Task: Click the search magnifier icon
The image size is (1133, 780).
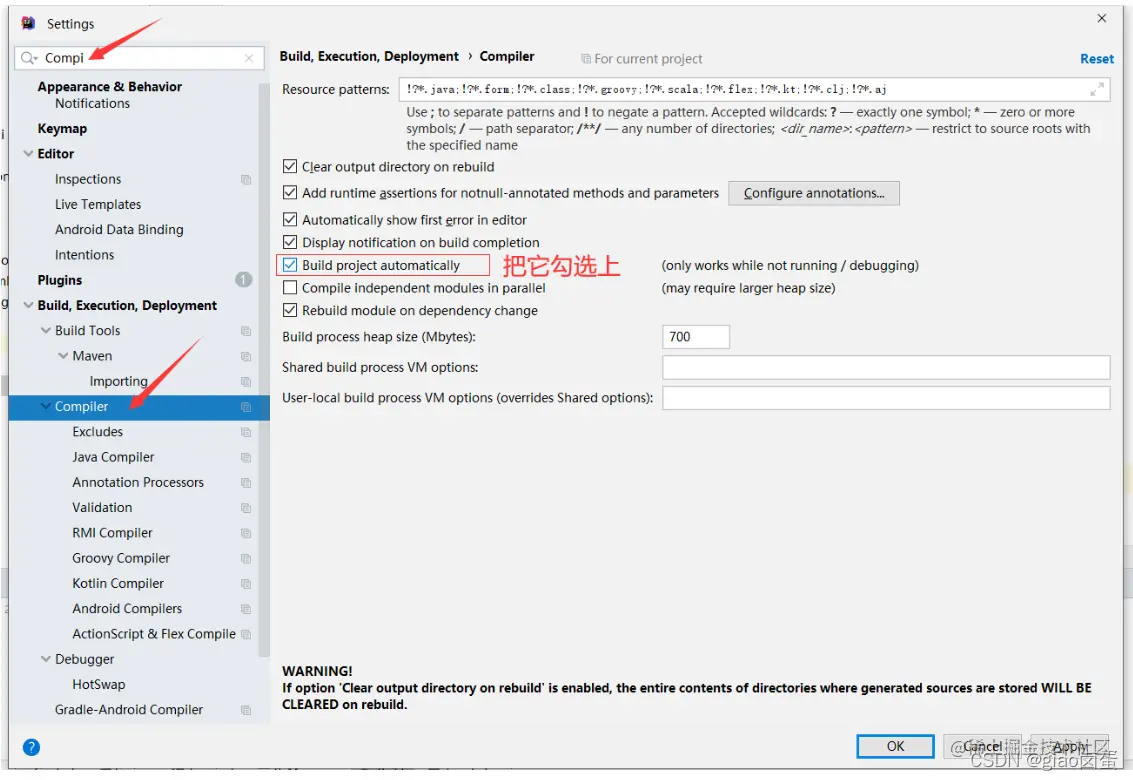Action: 28,58
